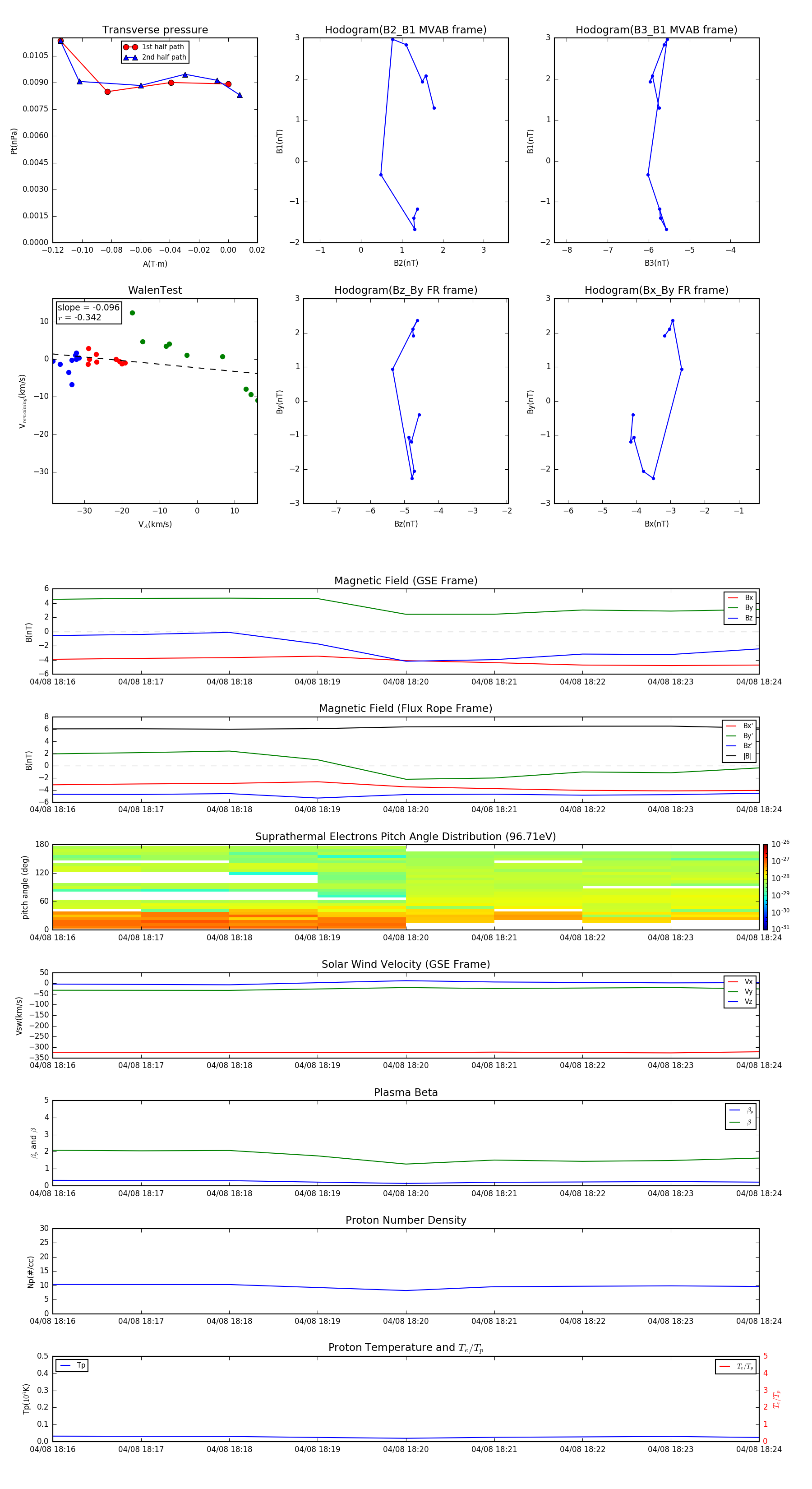
Task: Click the "Proton Number Density" title
Action: [x=406, y=1220]
